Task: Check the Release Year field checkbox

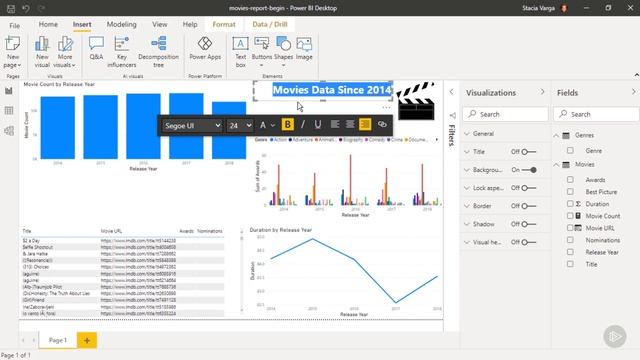Action: [570, 252]
